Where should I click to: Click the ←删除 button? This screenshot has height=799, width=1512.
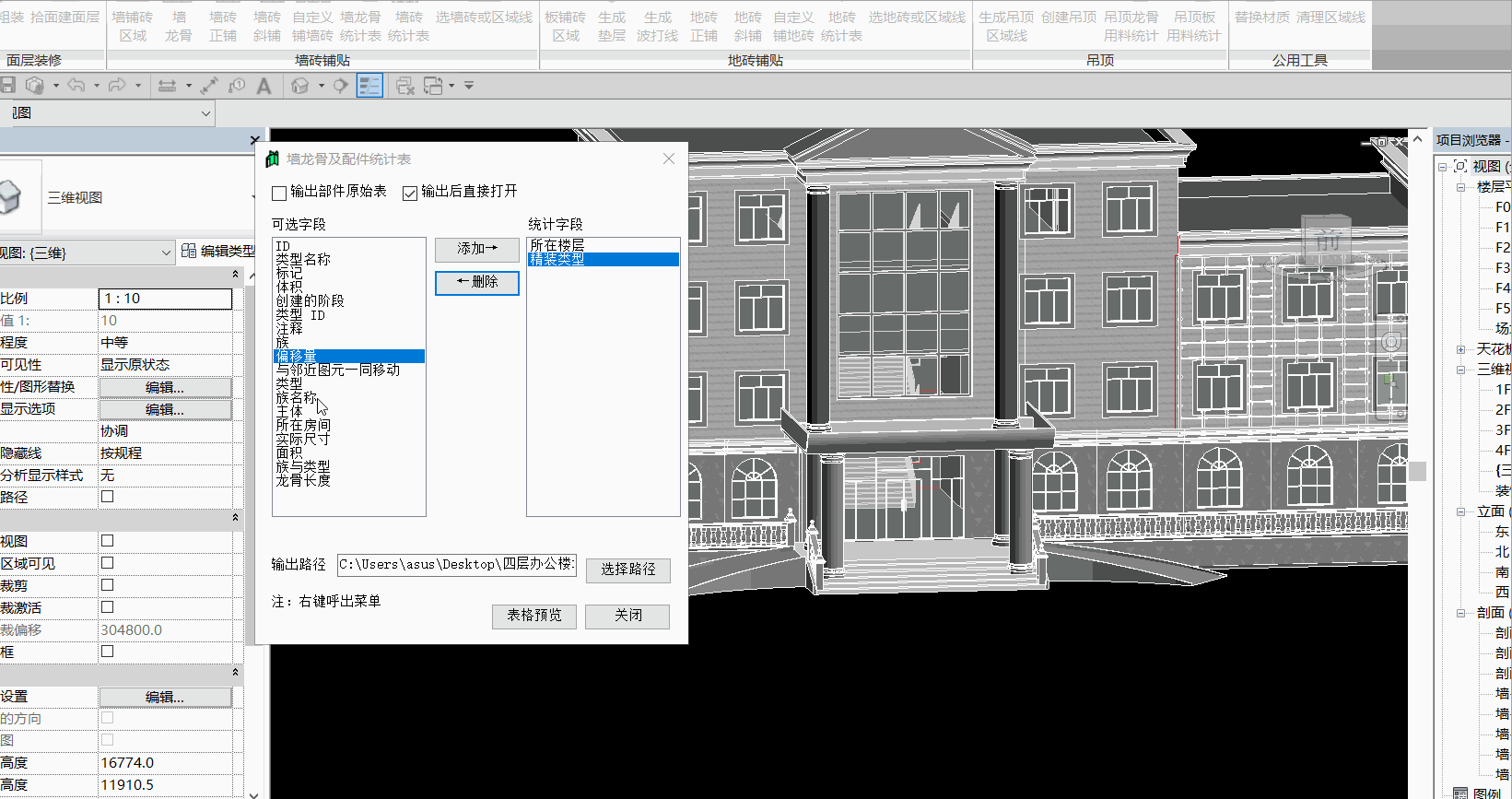[477, 282]
